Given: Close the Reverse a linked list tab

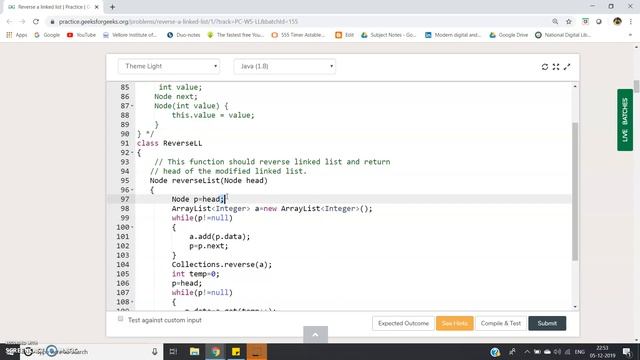Looking at the screenshot, I should pyautogui.click(x=97, y=7).
